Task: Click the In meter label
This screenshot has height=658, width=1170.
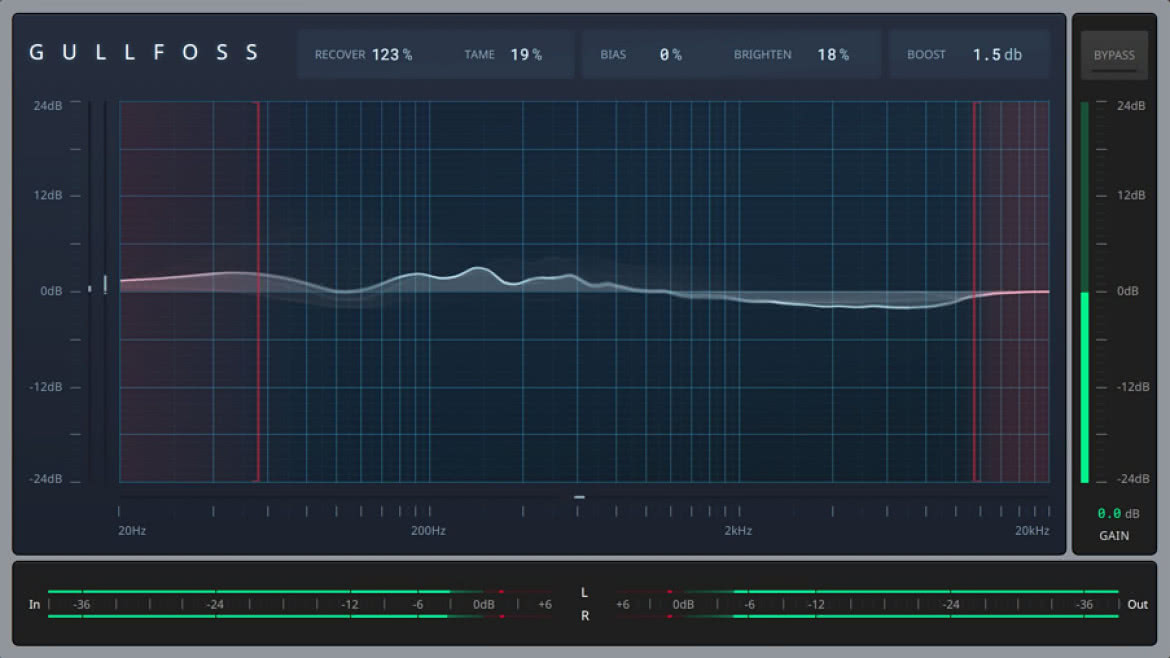Action: [x=34, y=604]
